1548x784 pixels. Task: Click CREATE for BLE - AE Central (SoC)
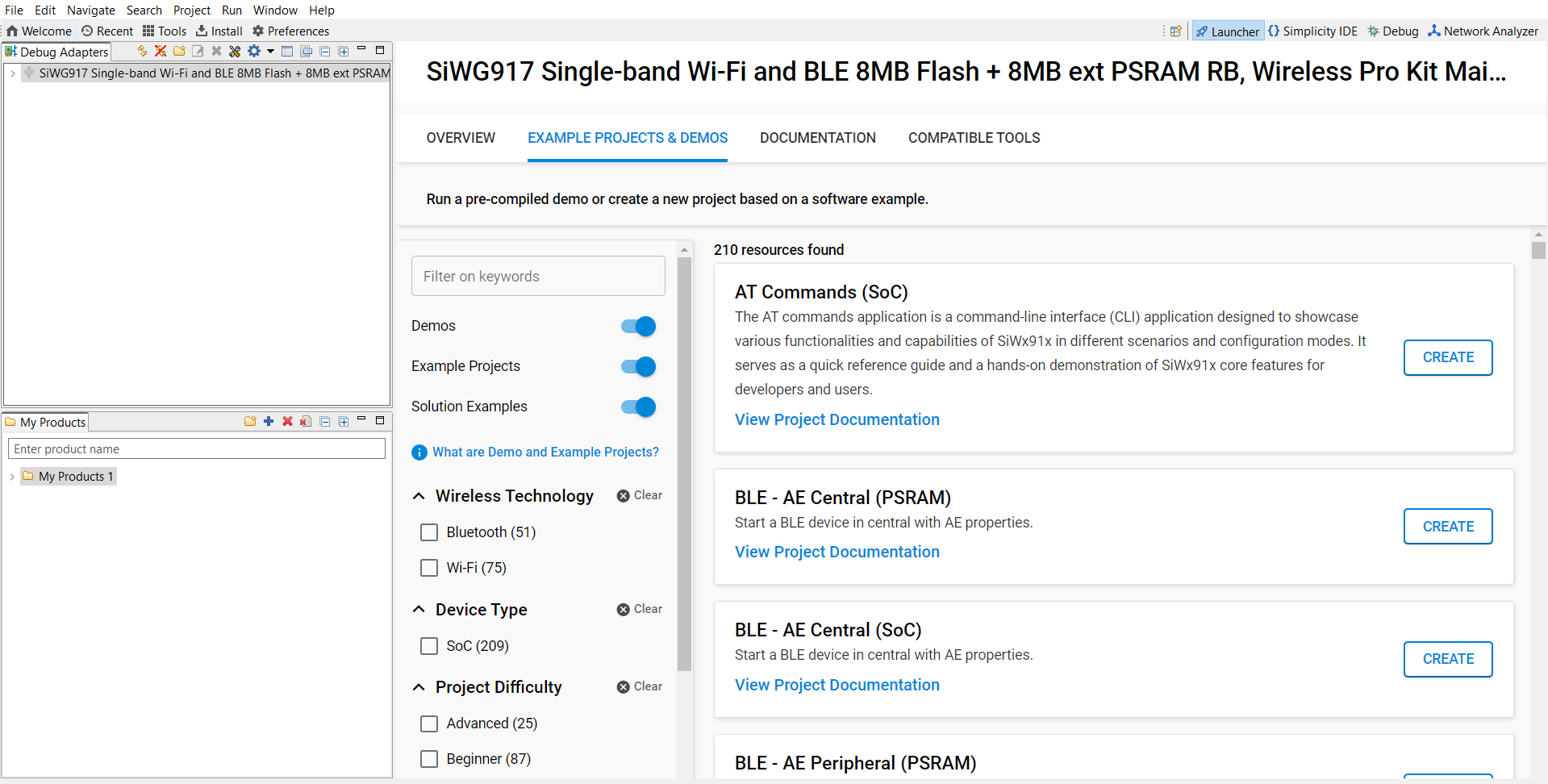point(1448,659)
